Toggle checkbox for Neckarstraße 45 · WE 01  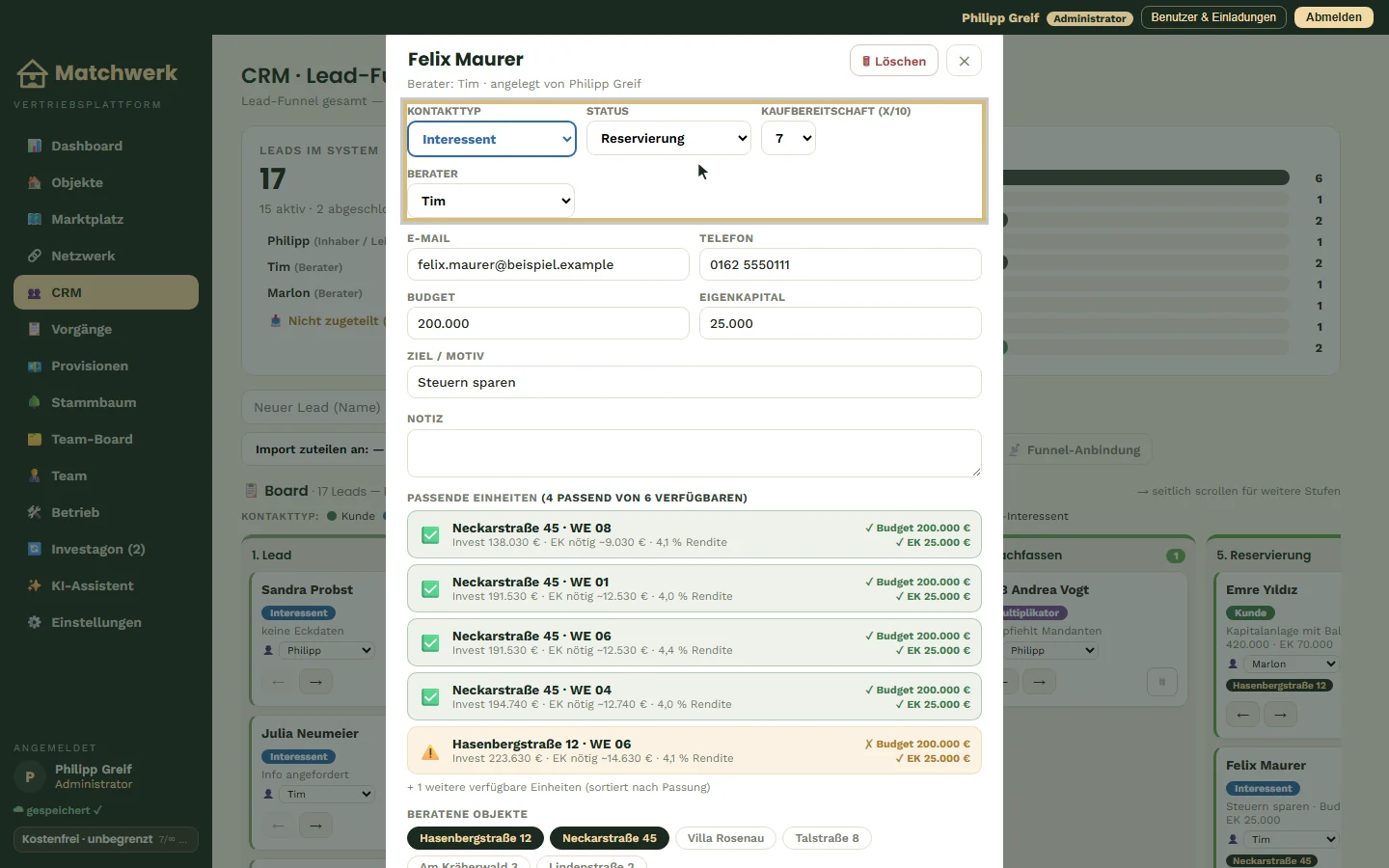(430, 588)
